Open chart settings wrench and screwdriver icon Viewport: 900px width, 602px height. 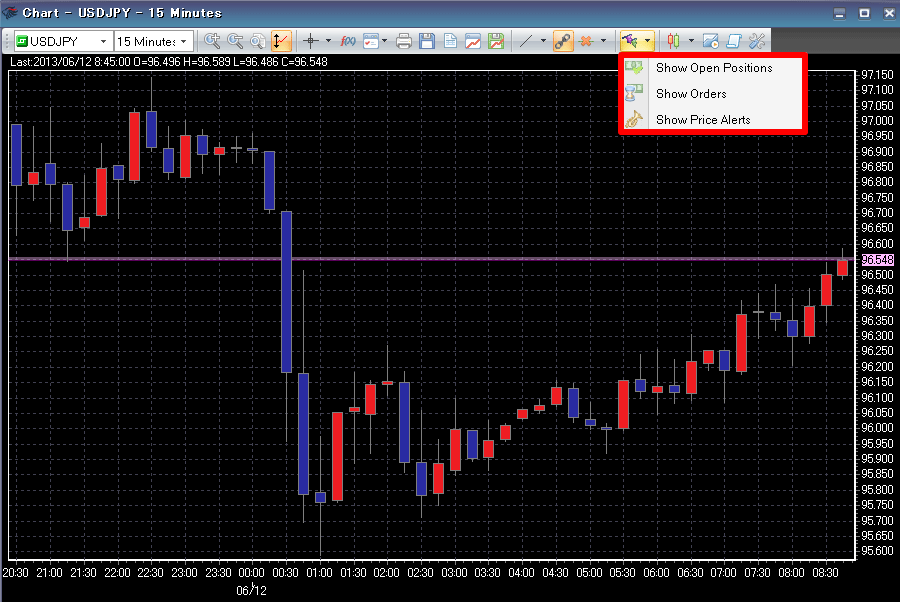coord(757,41)
